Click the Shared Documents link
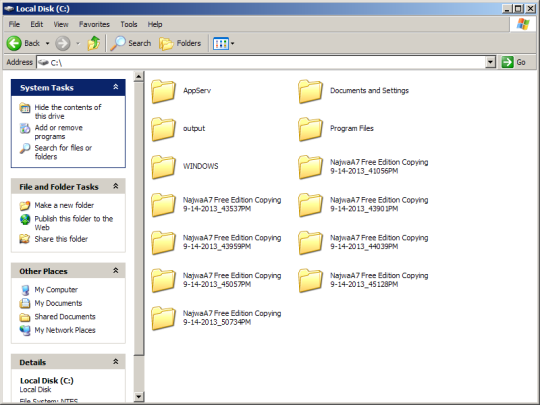540x405 pixels. [65, 316]
